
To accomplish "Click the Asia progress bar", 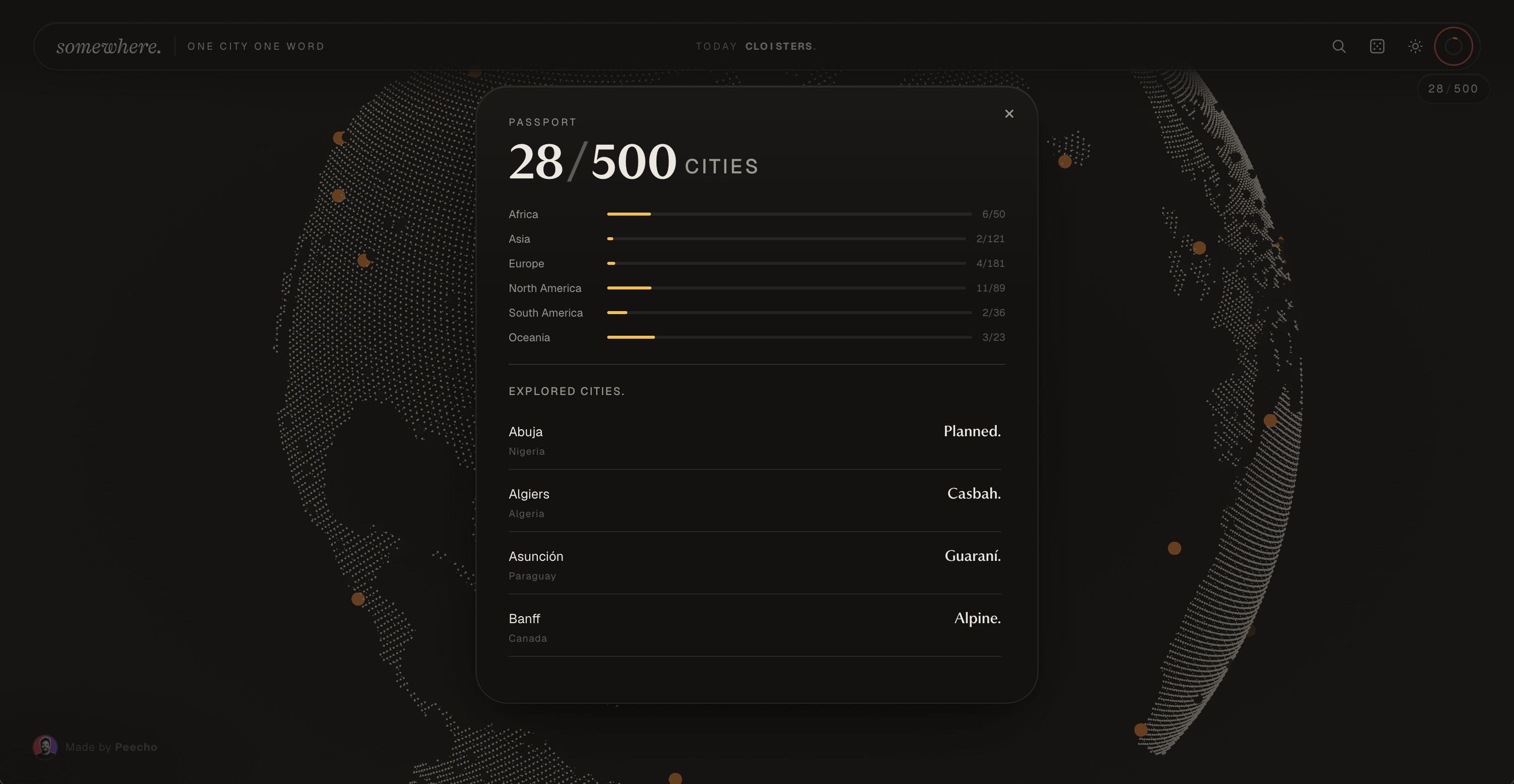I will pyautogui.click(x=786, y=239).
